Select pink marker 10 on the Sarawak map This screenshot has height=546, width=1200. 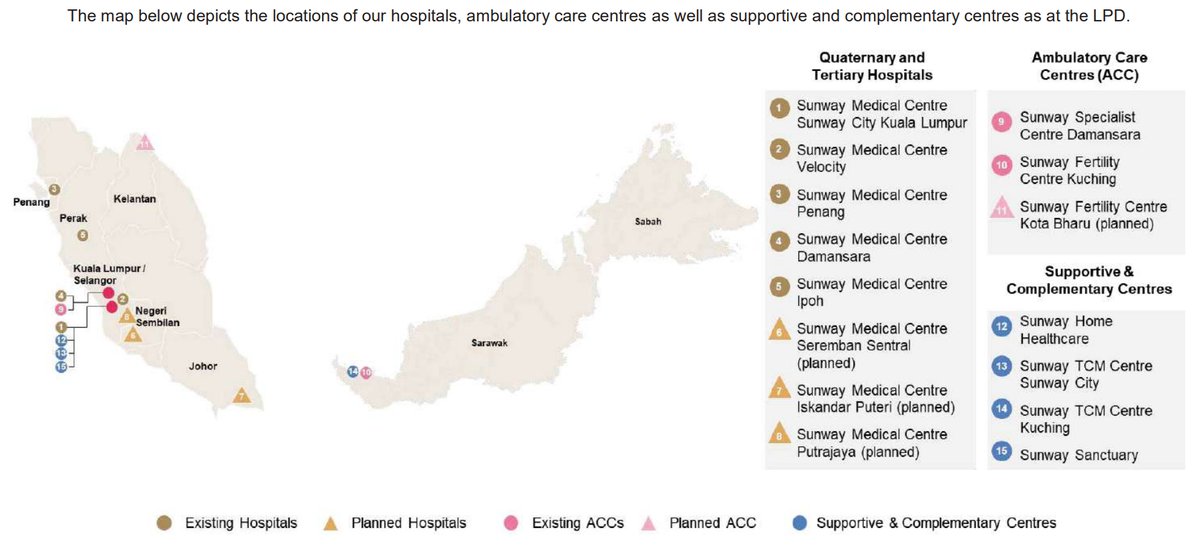pos(366,372)
